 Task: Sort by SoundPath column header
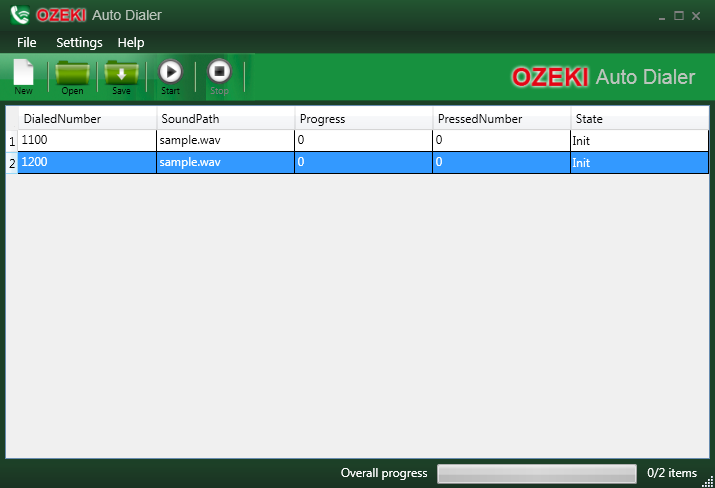click(x=225, y=119)
